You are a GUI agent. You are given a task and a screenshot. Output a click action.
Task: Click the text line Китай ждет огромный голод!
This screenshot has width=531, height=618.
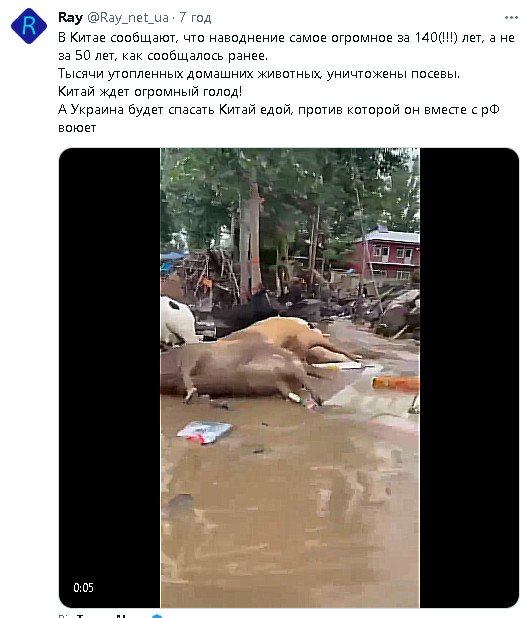[x=150, y=91]
